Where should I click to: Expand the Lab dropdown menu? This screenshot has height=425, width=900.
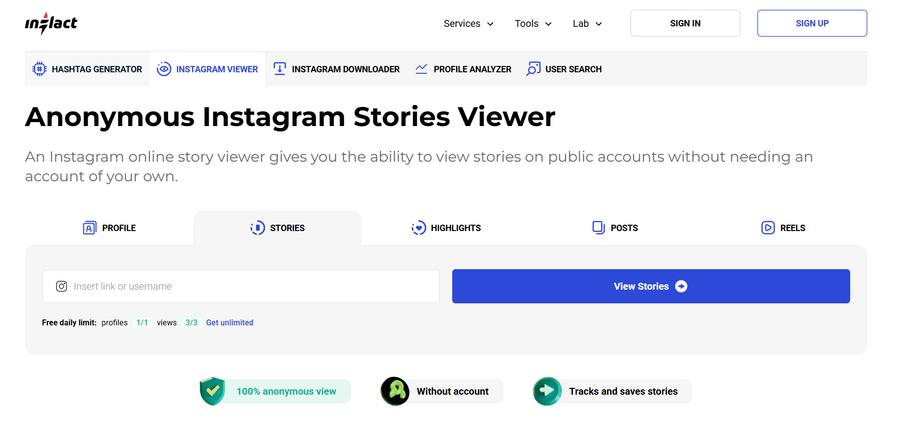click(x=587, y=23)
